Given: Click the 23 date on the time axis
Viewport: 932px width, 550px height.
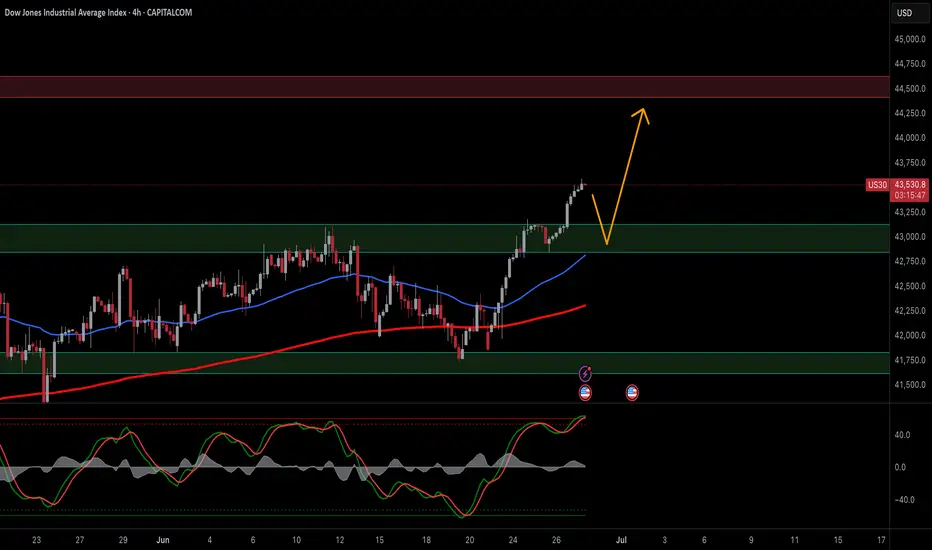Looking at the screenshot, I should pos(37,540).
